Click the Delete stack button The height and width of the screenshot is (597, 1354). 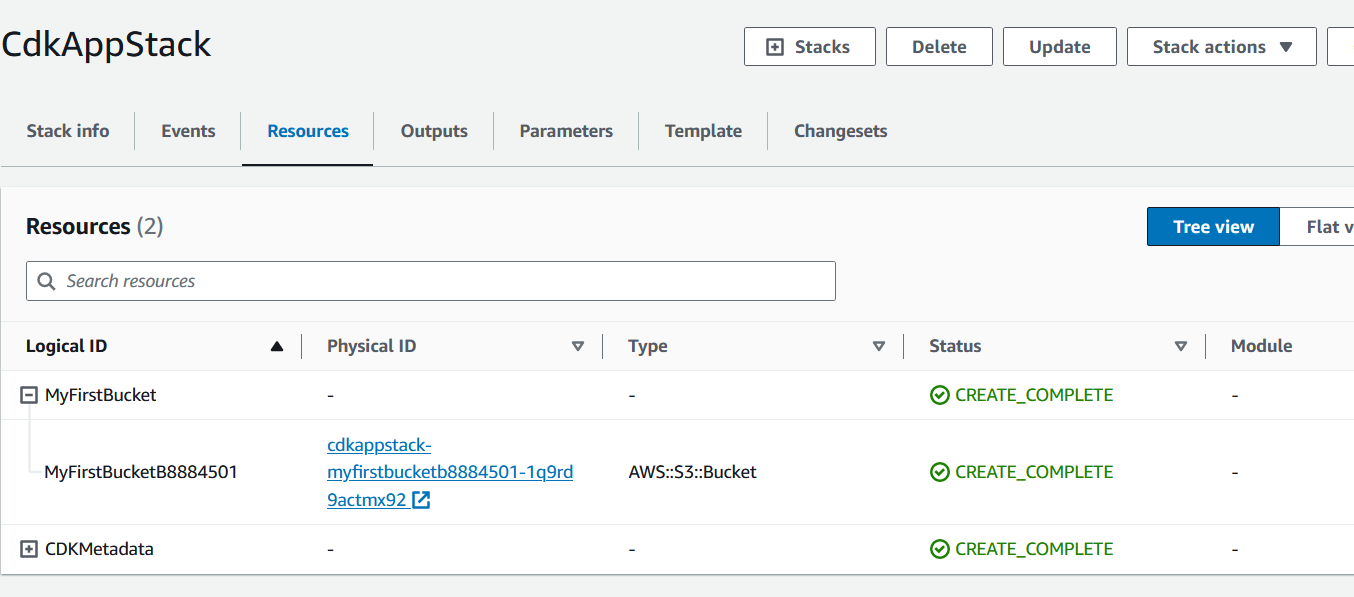938,47
